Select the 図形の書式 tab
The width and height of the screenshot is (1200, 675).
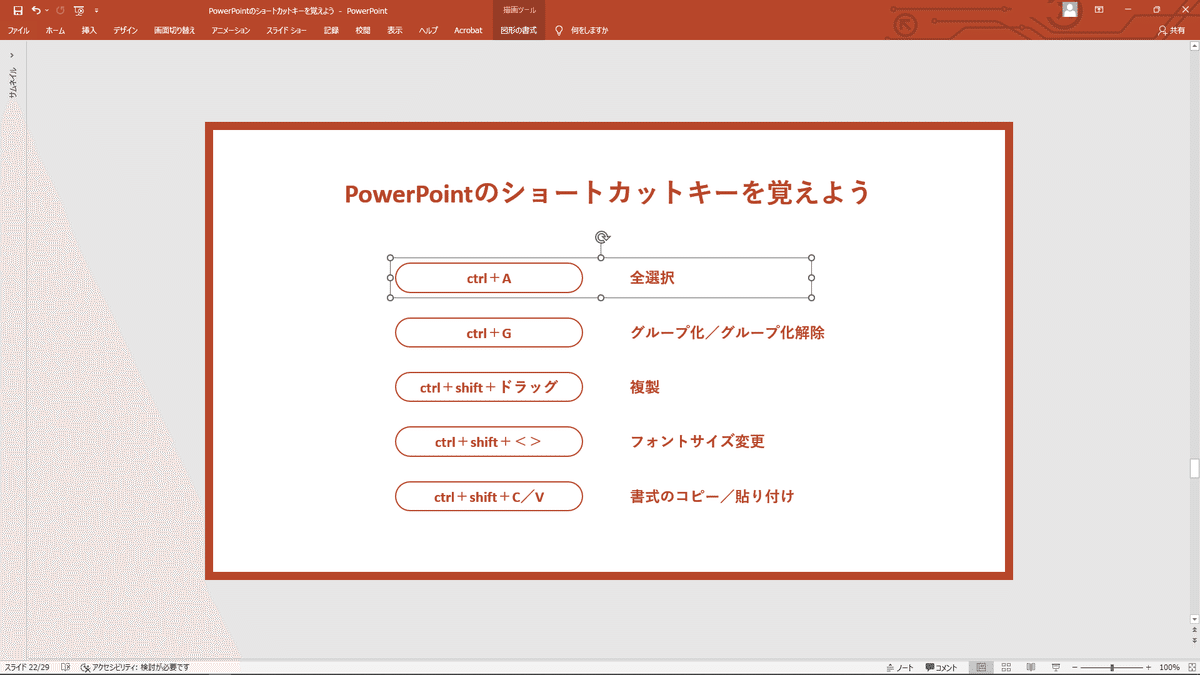pyautogui.click(x=519, y=30)
